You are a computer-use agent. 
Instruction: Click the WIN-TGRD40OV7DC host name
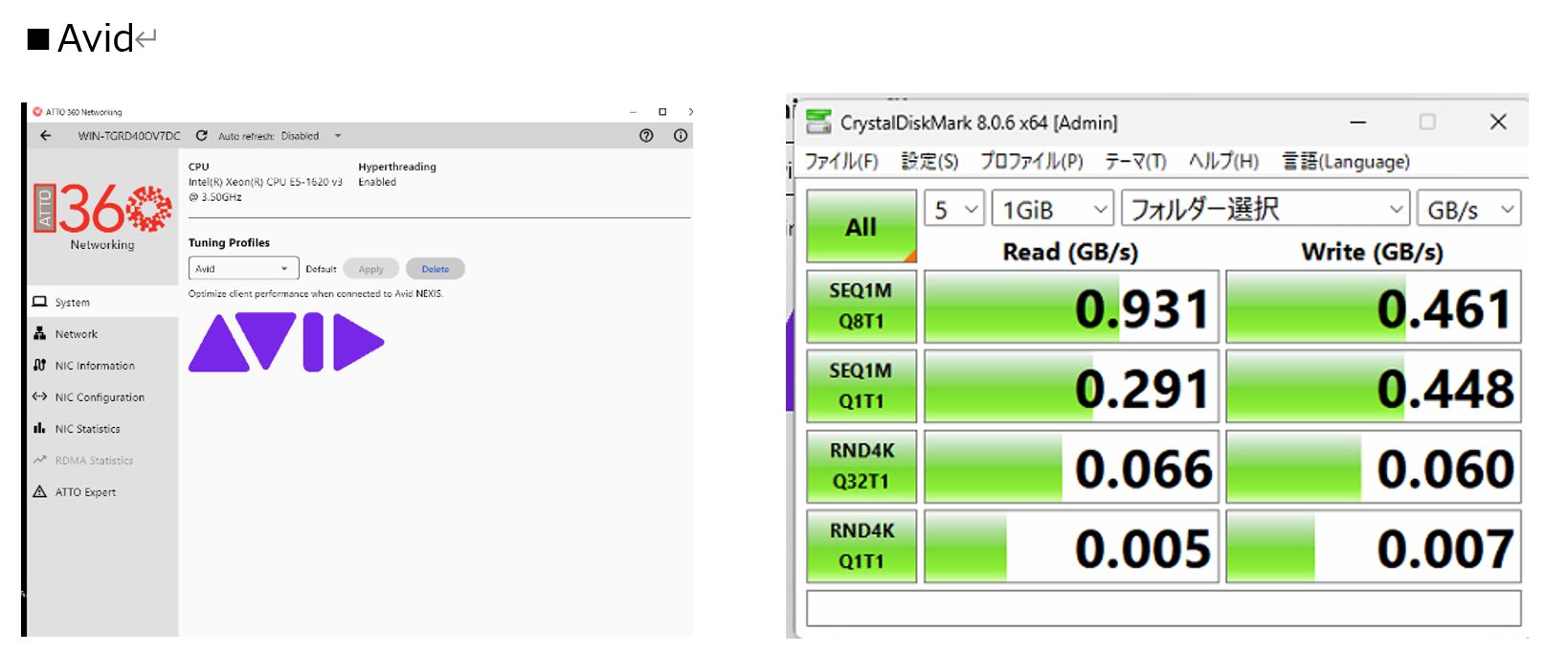[x=128, y=136]
